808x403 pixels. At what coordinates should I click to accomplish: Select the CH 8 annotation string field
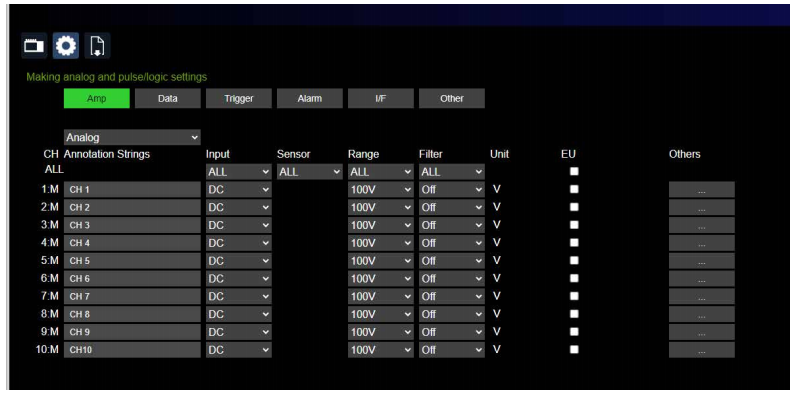131,314
